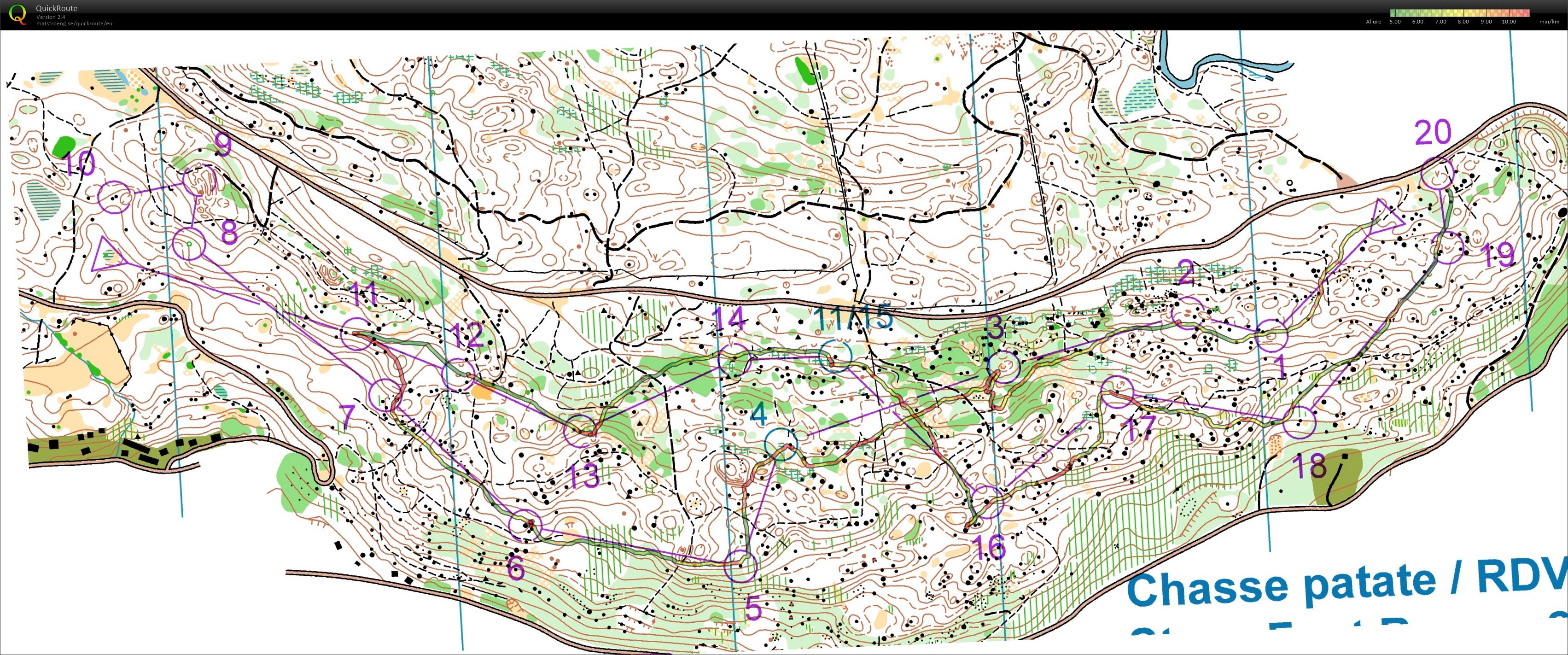Image resolution: width=1568 pixels, height=655 pixels.
Task: Click the 7:00 pace legend value
Action: coord(1440,22)
